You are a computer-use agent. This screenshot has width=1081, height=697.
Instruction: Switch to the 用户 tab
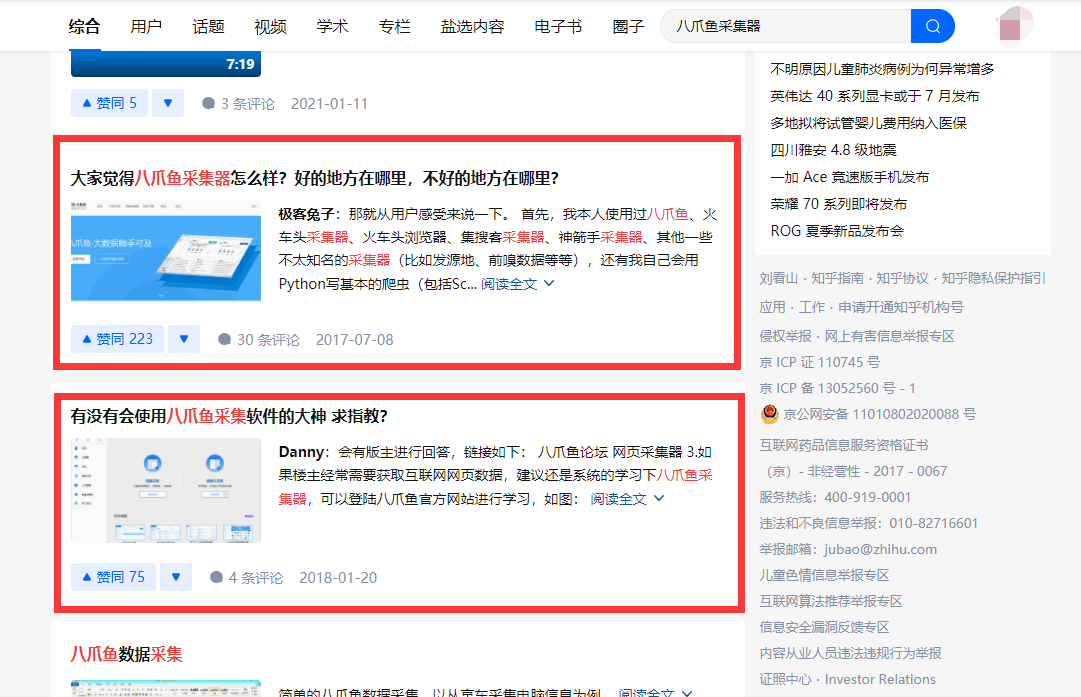tap(146, 26)
